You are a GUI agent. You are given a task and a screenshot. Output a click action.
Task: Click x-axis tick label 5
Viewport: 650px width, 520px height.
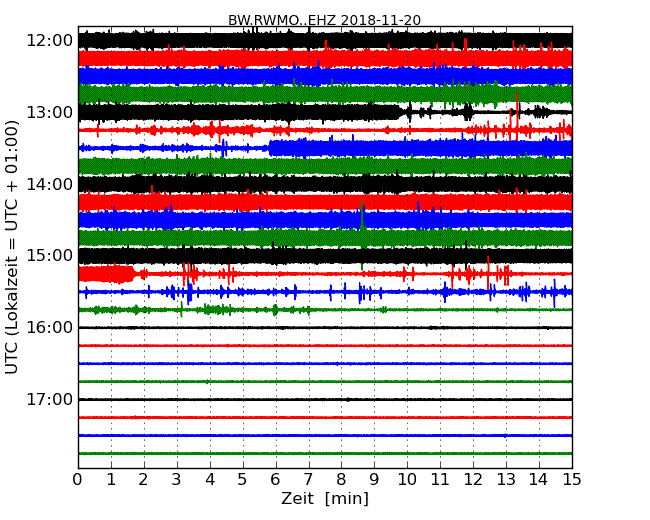(x=243, y=480)
